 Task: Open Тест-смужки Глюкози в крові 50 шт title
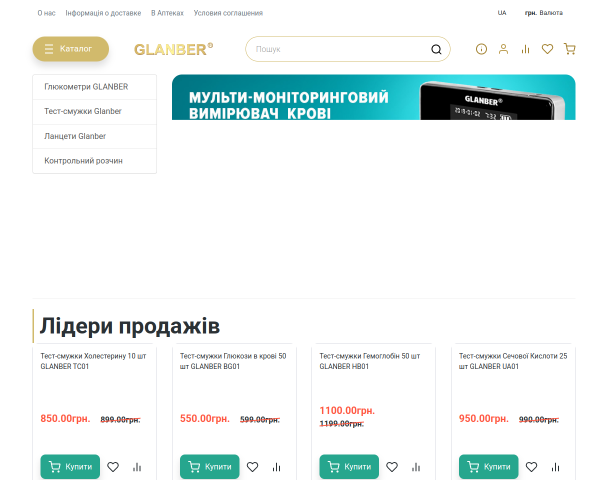(233, 361)
